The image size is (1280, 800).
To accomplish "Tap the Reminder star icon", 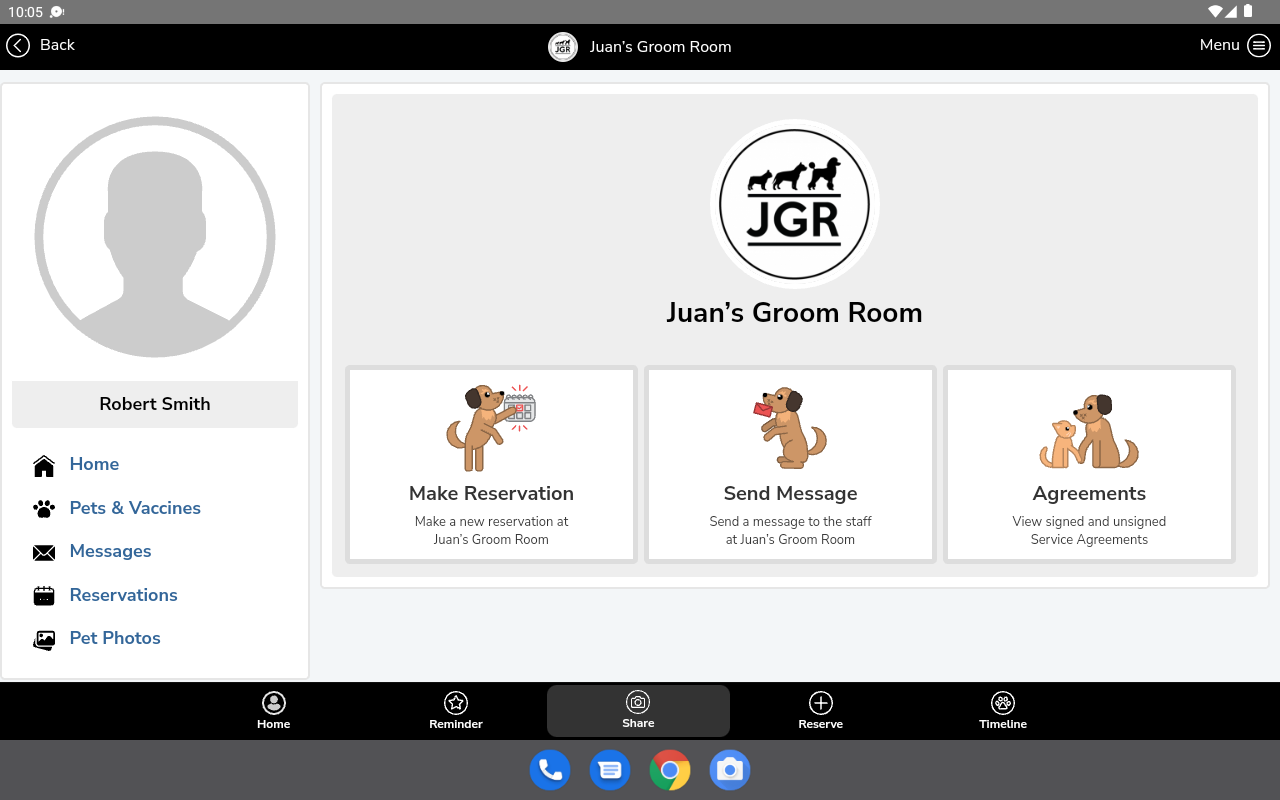I will [x=456, y=703].
